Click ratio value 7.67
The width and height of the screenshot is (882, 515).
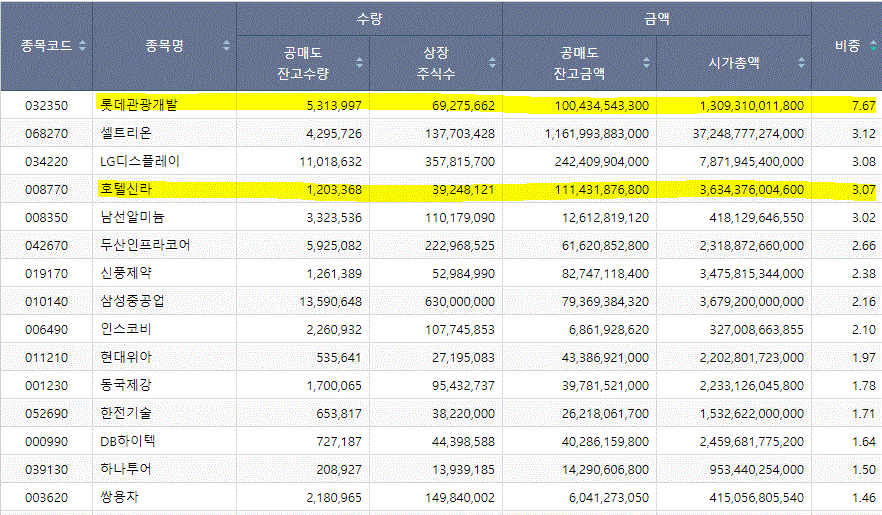pos(864,106)
